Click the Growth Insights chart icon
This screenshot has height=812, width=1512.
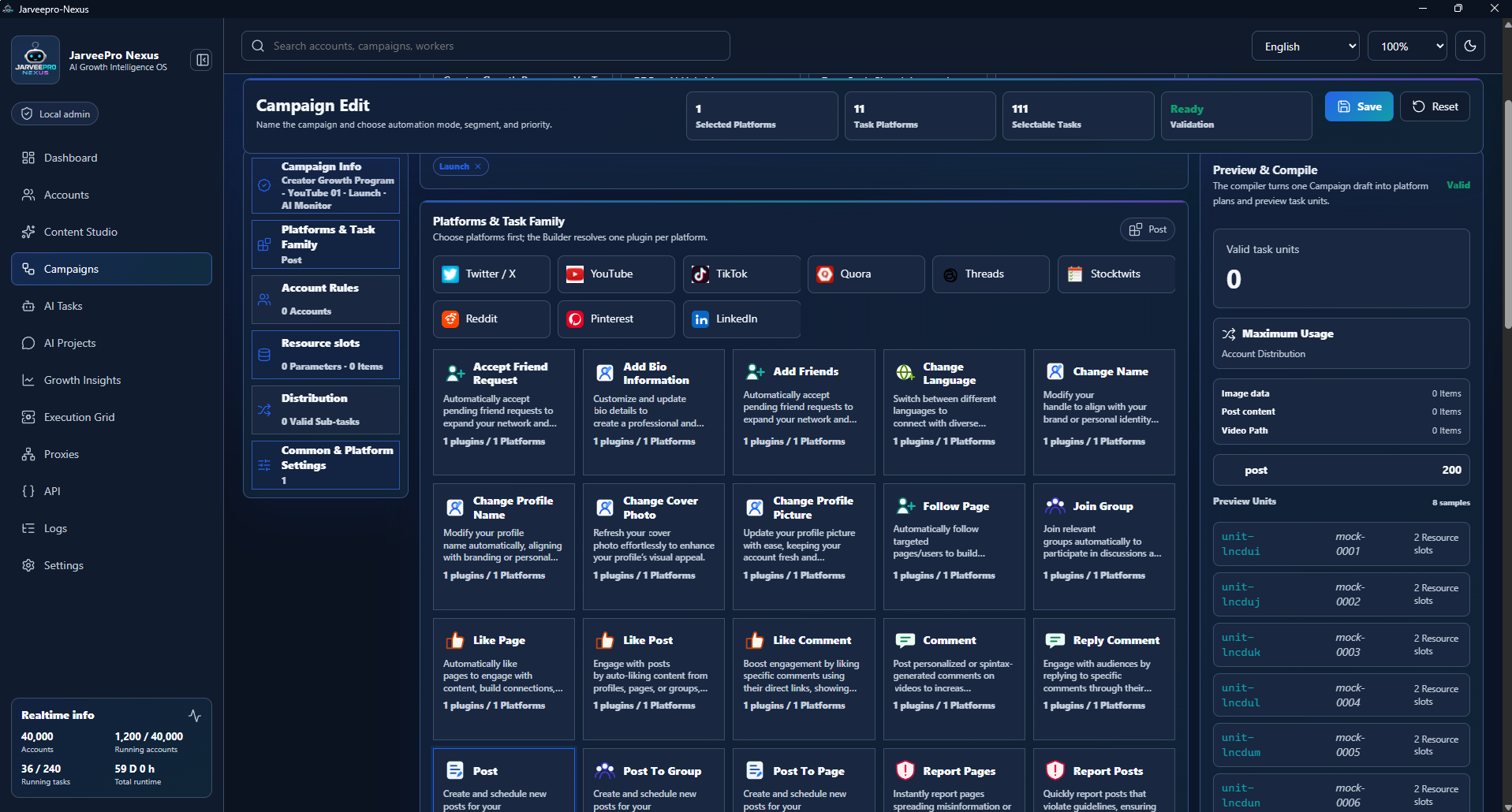(28, 380)
